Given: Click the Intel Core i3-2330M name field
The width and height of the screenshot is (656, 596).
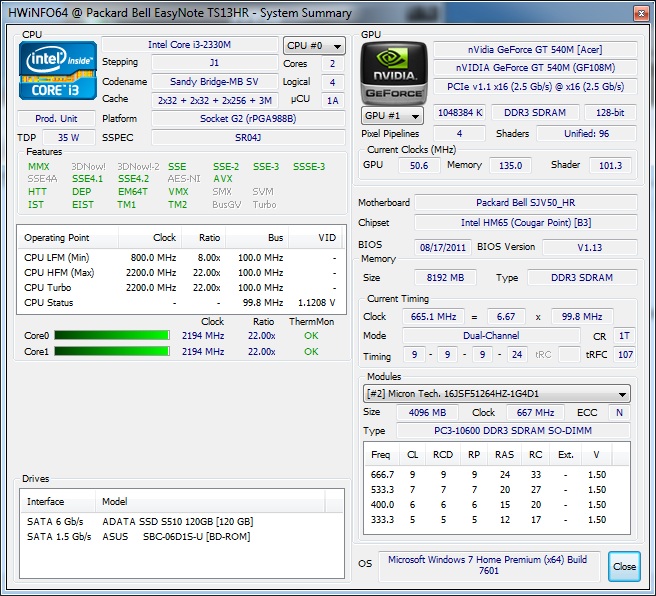Looking at the screenshot, I should (190, 45).
